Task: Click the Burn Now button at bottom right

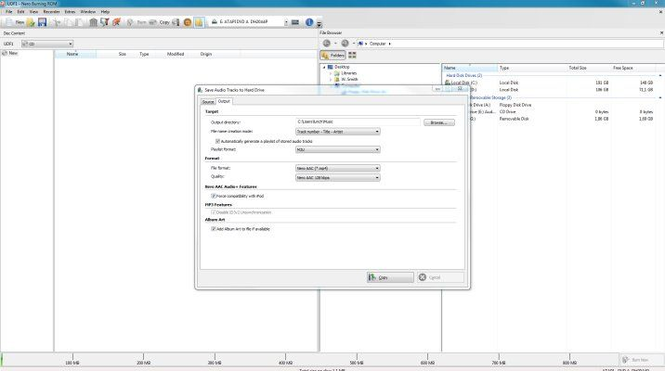Action: point(640,360)
